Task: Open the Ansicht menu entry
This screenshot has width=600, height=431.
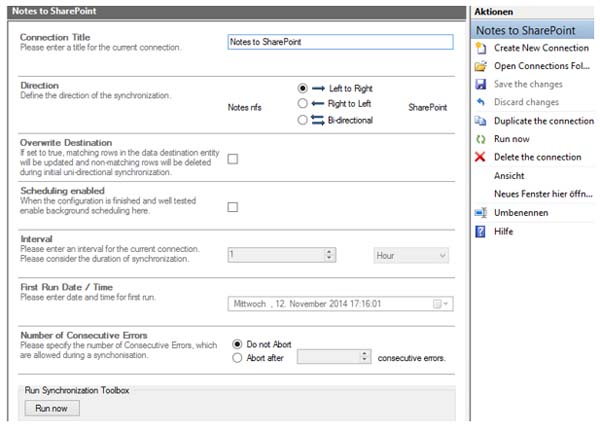Action: click(x=510, y=175)
